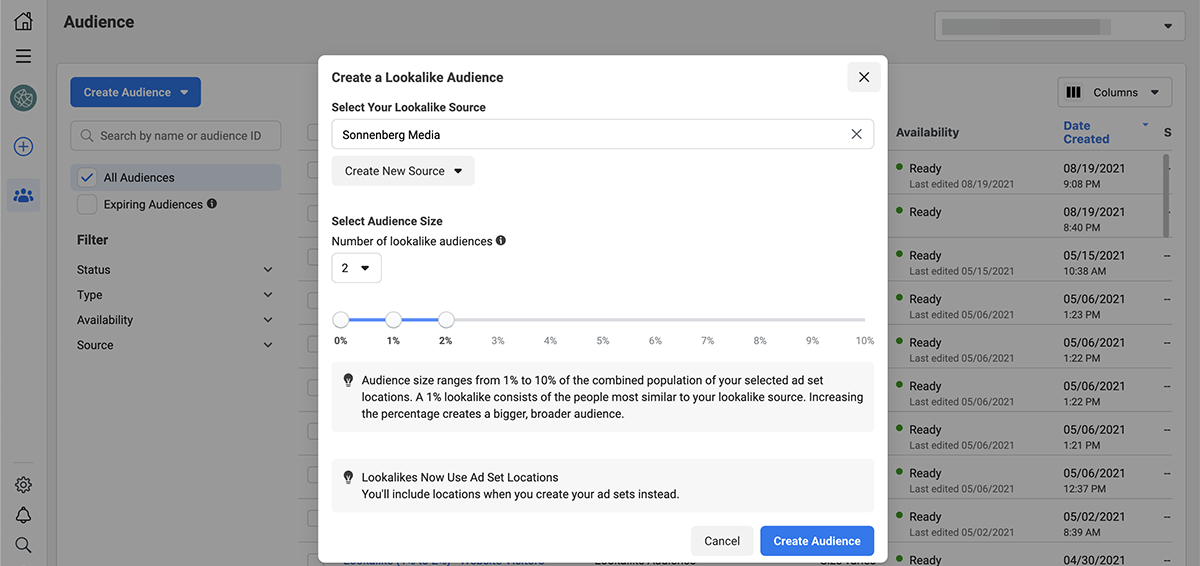Click the audience search input field

176,136
